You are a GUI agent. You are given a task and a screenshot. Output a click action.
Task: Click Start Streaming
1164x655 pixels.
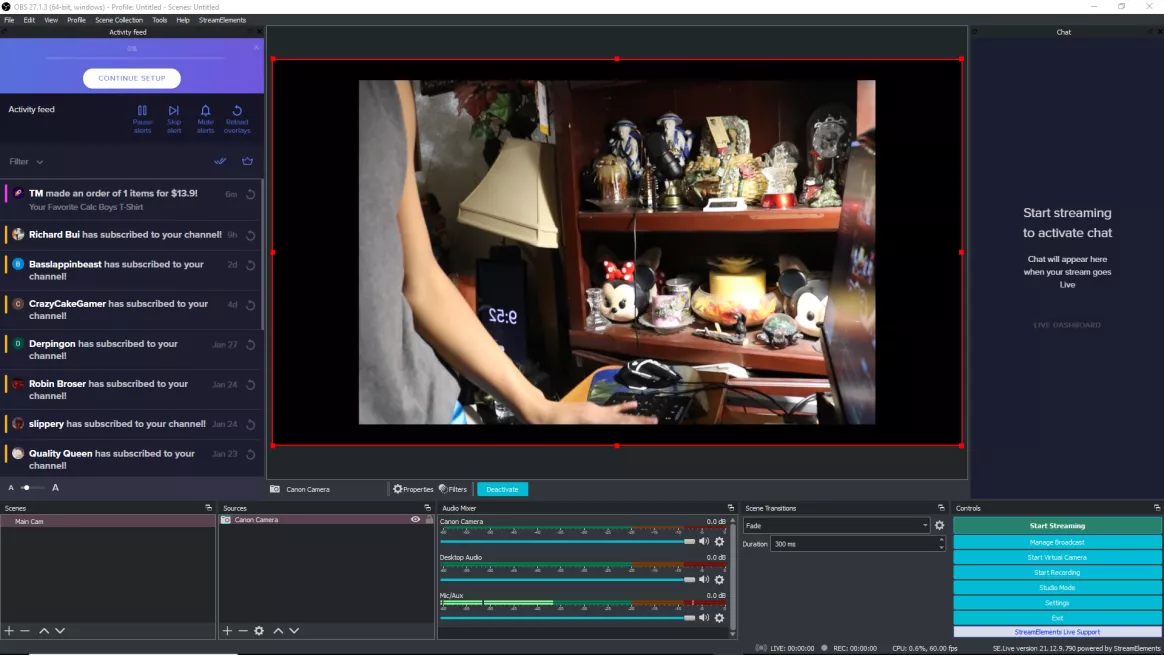[1057, 526]
